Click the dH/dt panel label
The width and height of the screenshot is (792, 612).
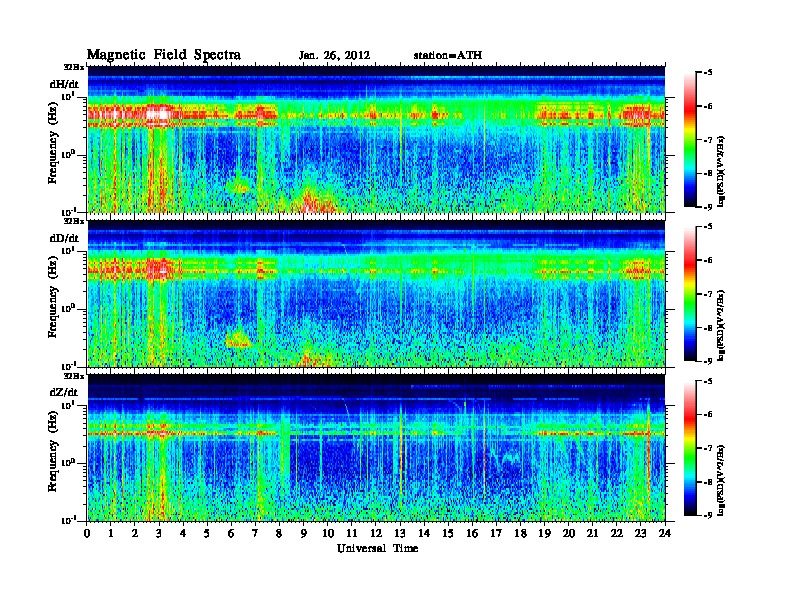64,84
